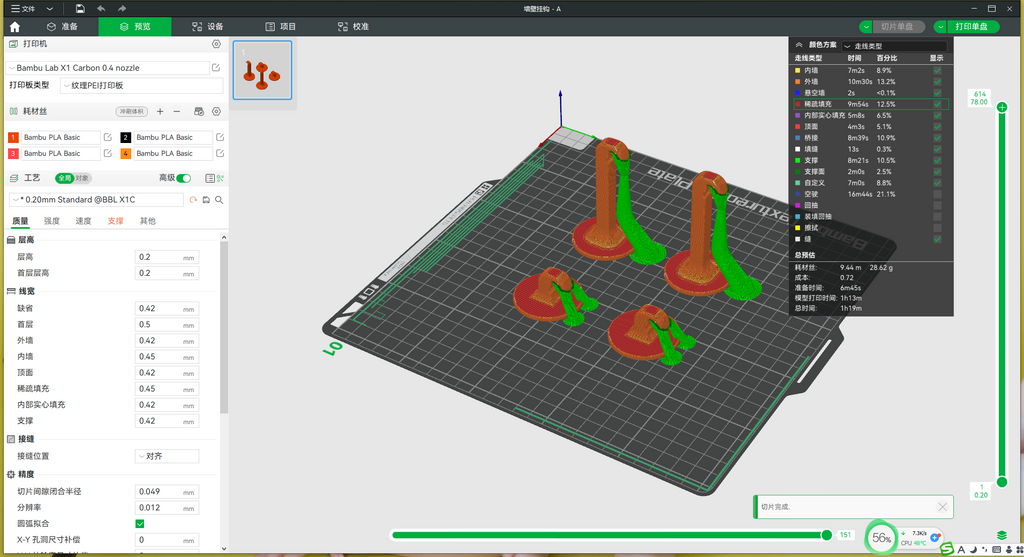Viewport: 1024px width, 557px height.
Task: Click the layers icon at bottom right
Action: pos(1002,535)
